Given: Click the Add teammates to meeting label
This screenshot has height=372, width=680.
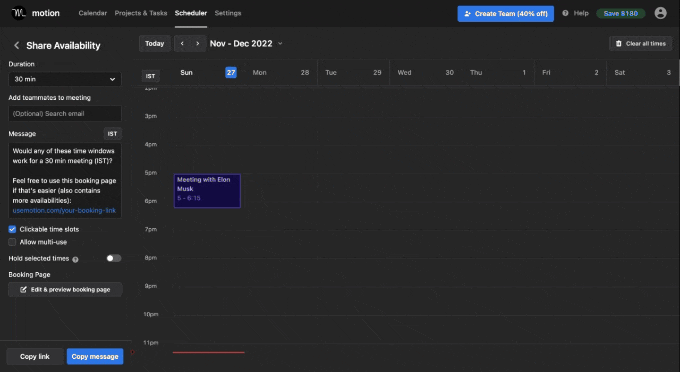Looking at the screenshot, I should point(49,98).
